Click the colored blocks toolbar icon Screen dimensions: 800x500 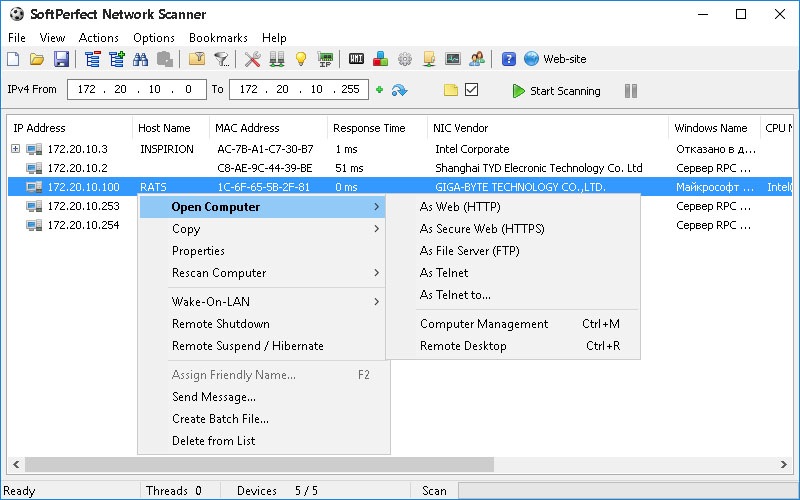point(380,59)
